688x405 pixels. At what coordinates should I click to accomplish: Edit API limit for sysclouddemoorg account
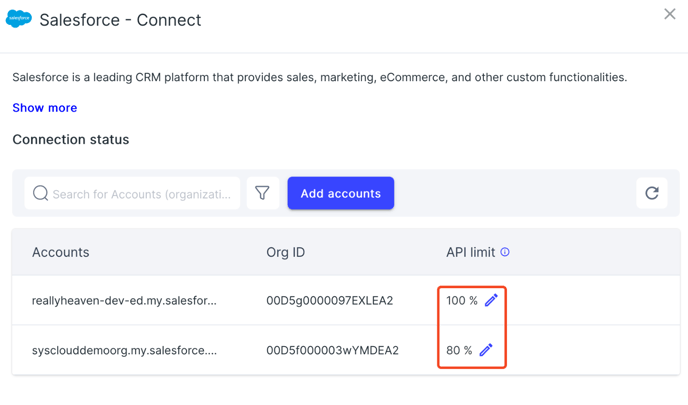(x=486, y=350)
